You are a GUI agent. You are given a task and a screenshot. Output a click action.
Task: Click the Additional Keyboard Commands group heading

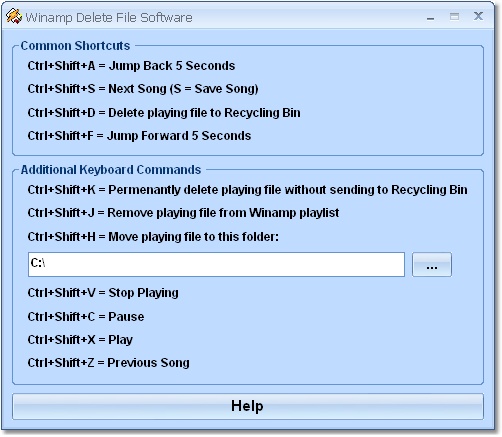111,170
